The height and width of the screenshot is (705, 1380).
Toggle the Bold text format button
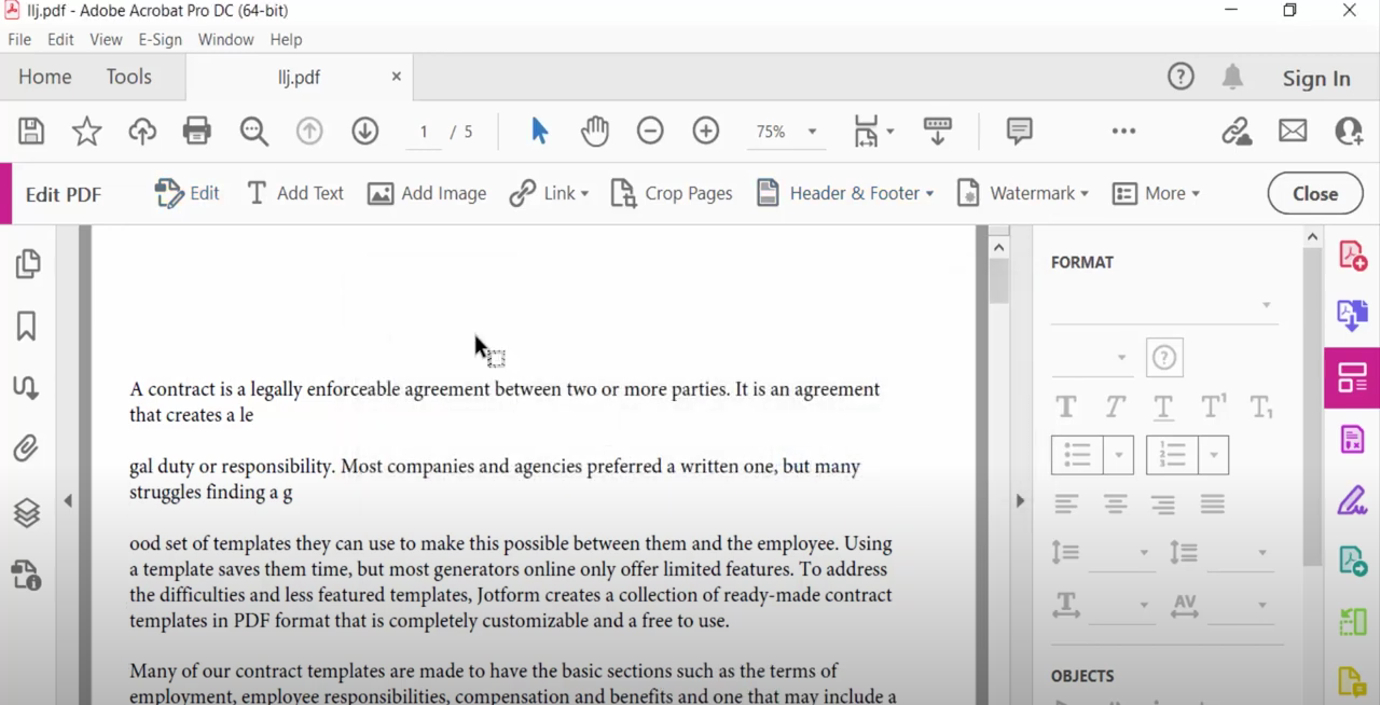tap(1066, 407)
